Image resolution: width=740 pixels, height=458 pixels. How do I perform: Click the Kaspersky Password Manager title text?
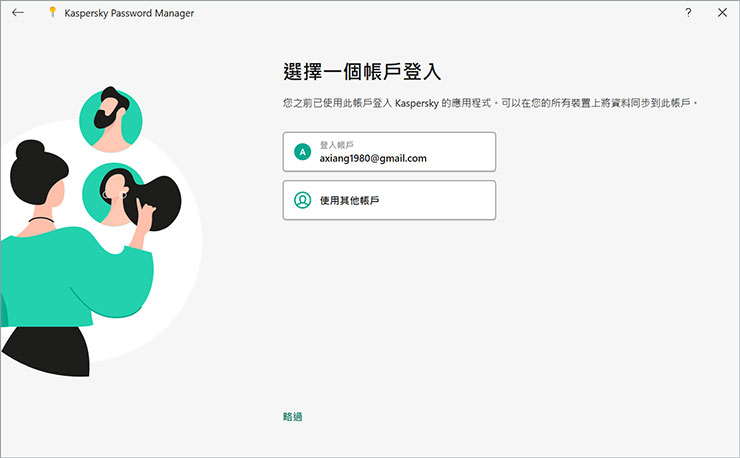point(129,13)
